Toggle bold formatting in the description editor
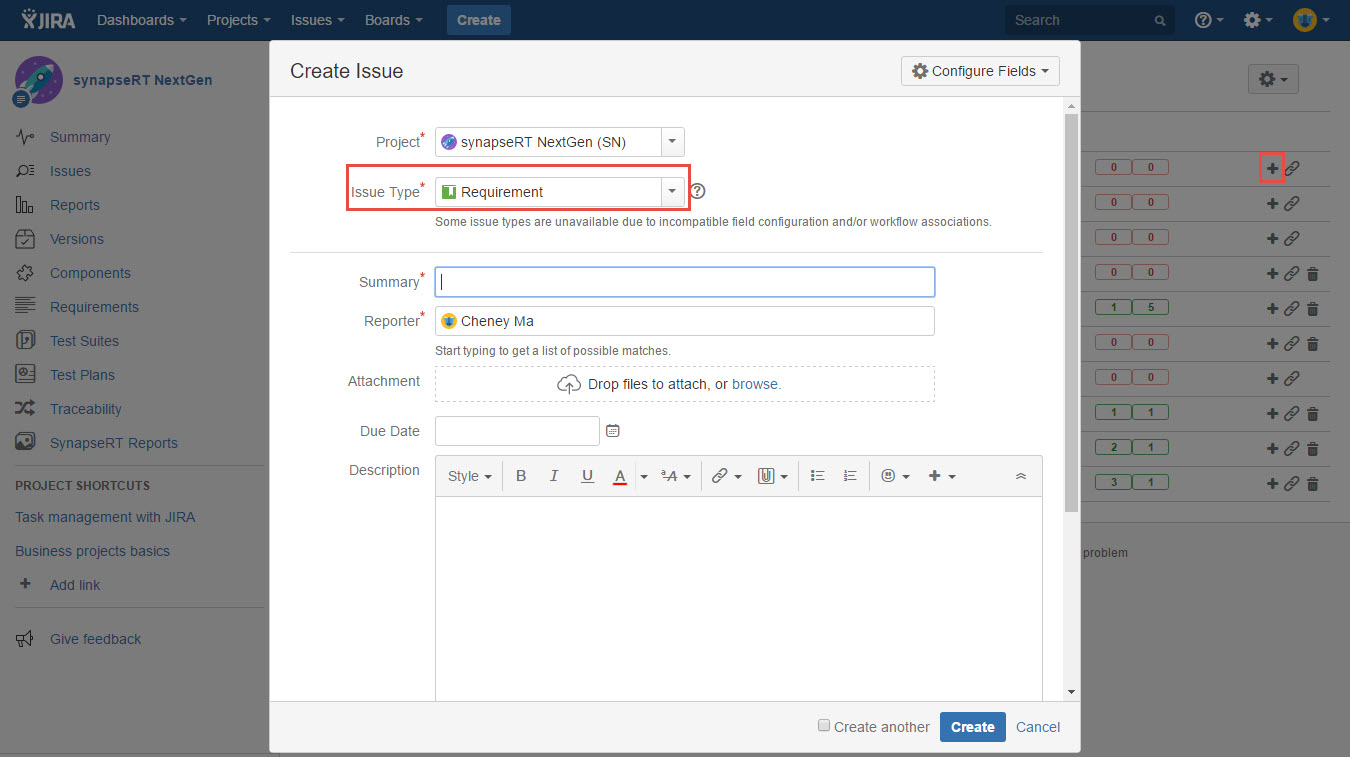This screenshot has width=1350, height=757. [521, 476]
